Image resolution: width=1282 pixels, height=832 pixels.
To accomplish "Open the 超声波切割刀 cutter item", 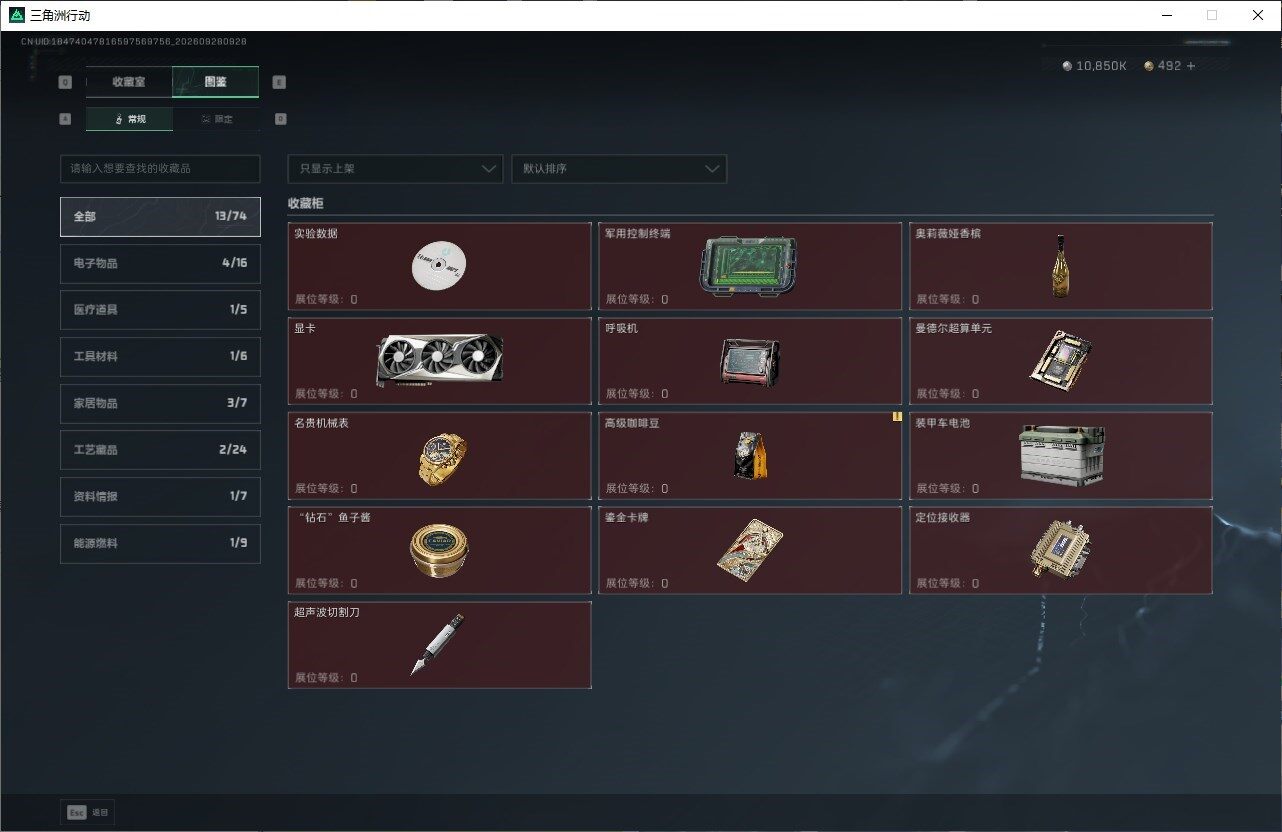I will tap(439, 645).
